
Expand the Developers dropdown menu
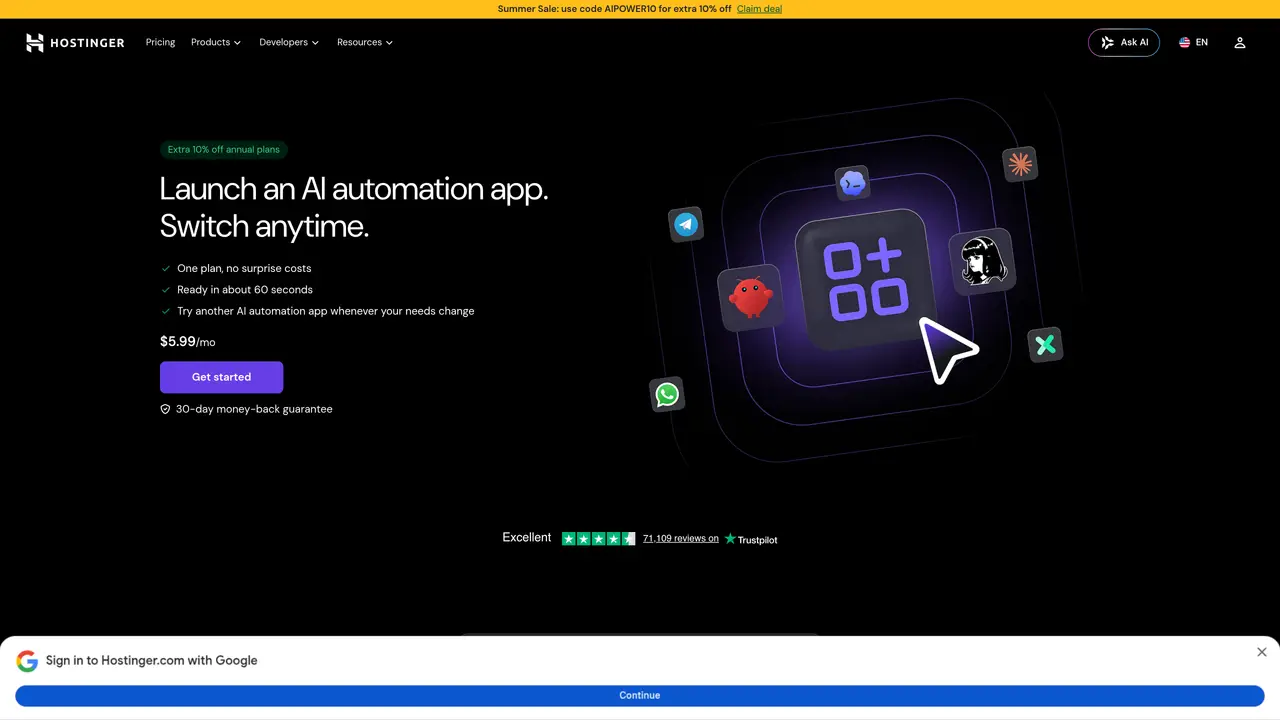point(289,42)
